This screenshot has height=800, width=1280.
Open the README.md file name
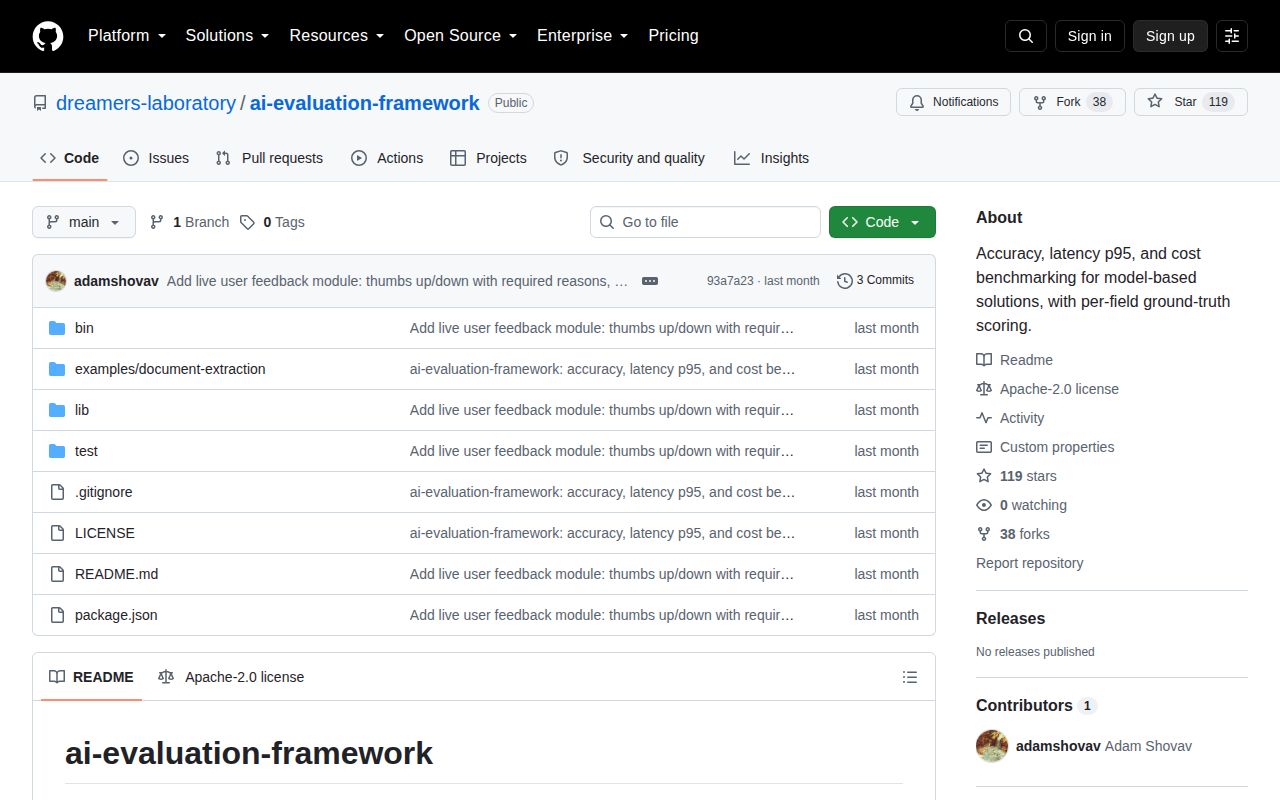coord(116,574)
